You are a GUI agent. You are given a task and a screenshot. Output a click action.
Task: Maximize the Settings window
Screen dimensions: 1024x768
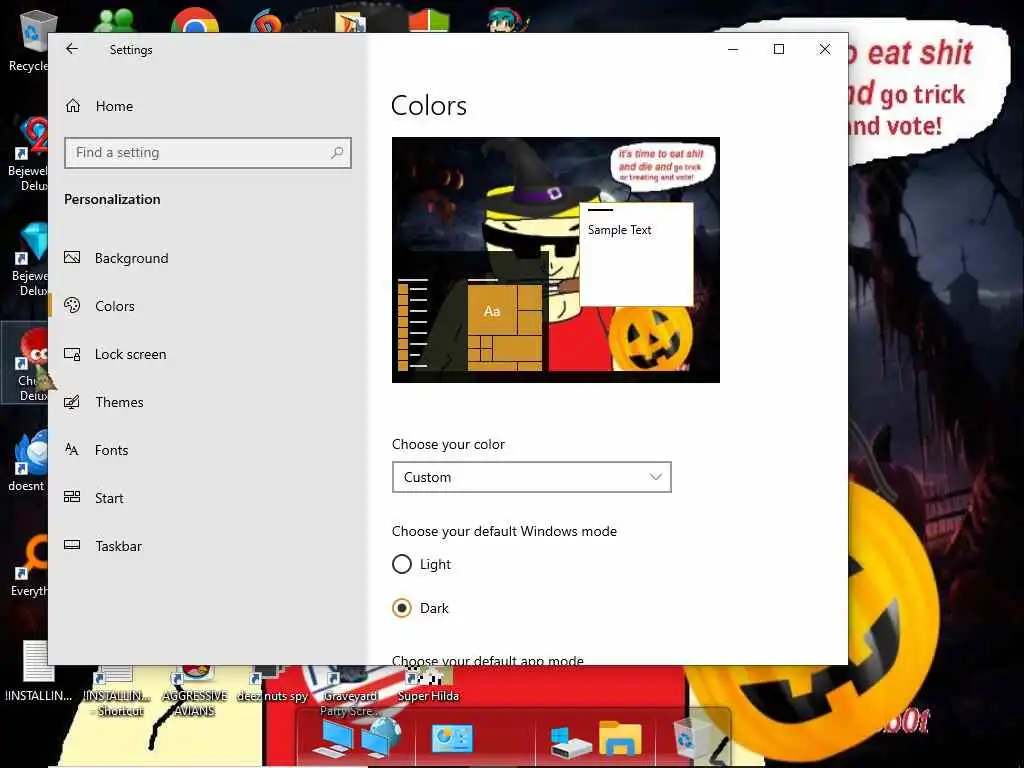point(778,49)
